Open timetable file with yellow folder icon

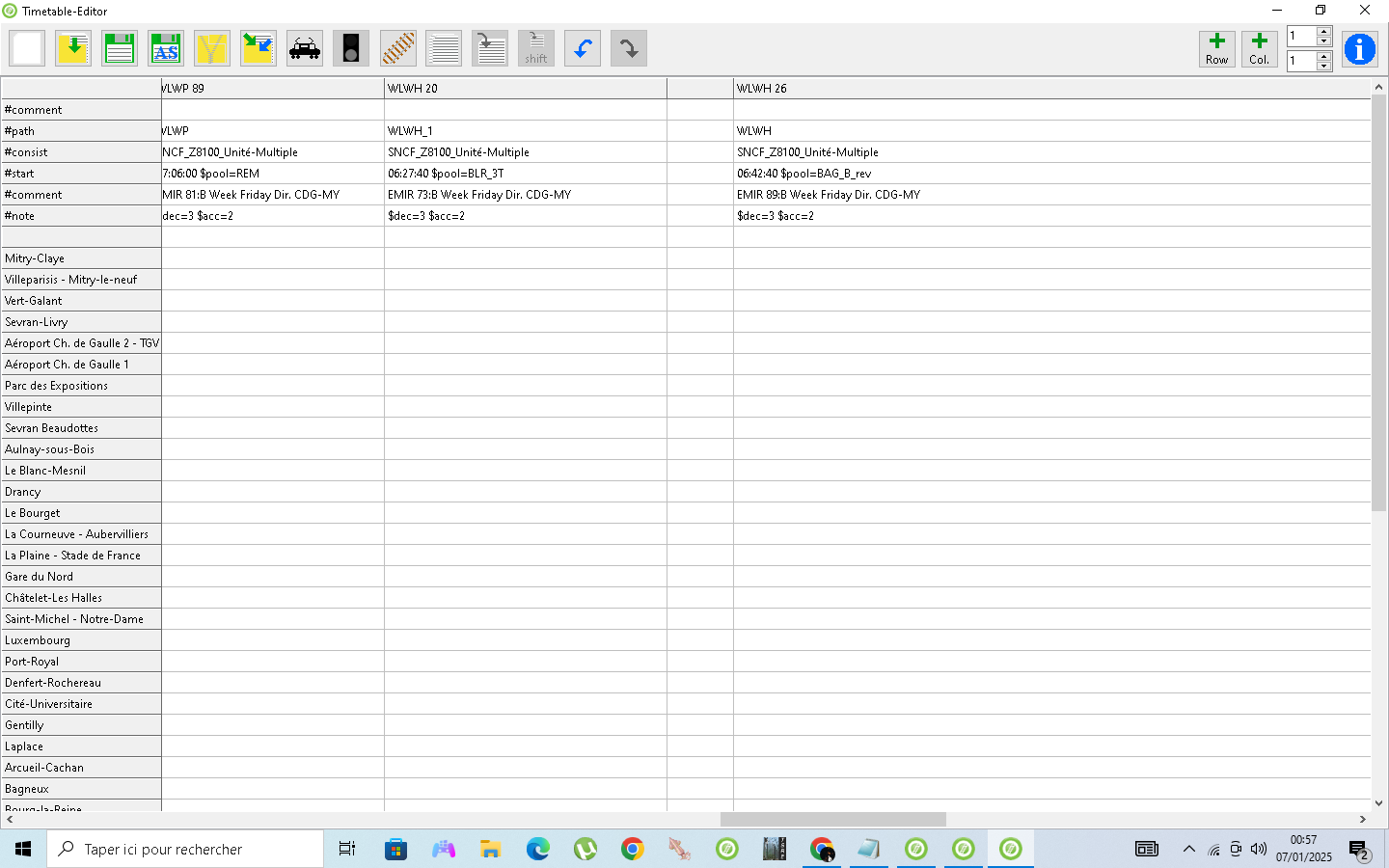73,48
